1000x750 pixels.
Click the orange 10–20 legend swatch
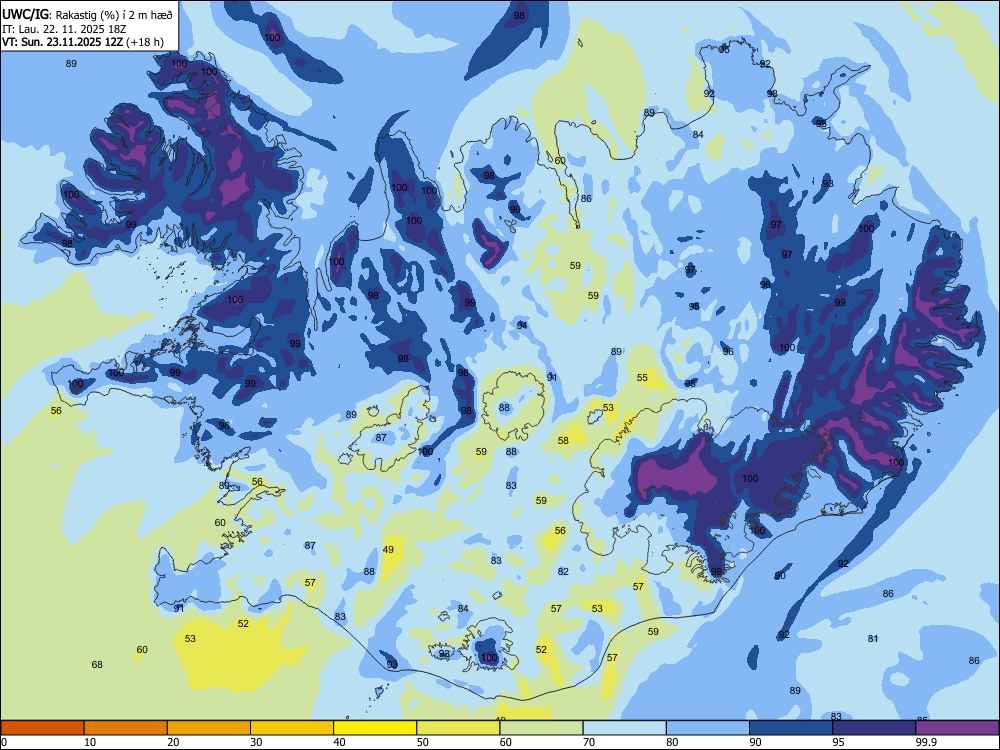pyautogui.click(x=126, y=728)
